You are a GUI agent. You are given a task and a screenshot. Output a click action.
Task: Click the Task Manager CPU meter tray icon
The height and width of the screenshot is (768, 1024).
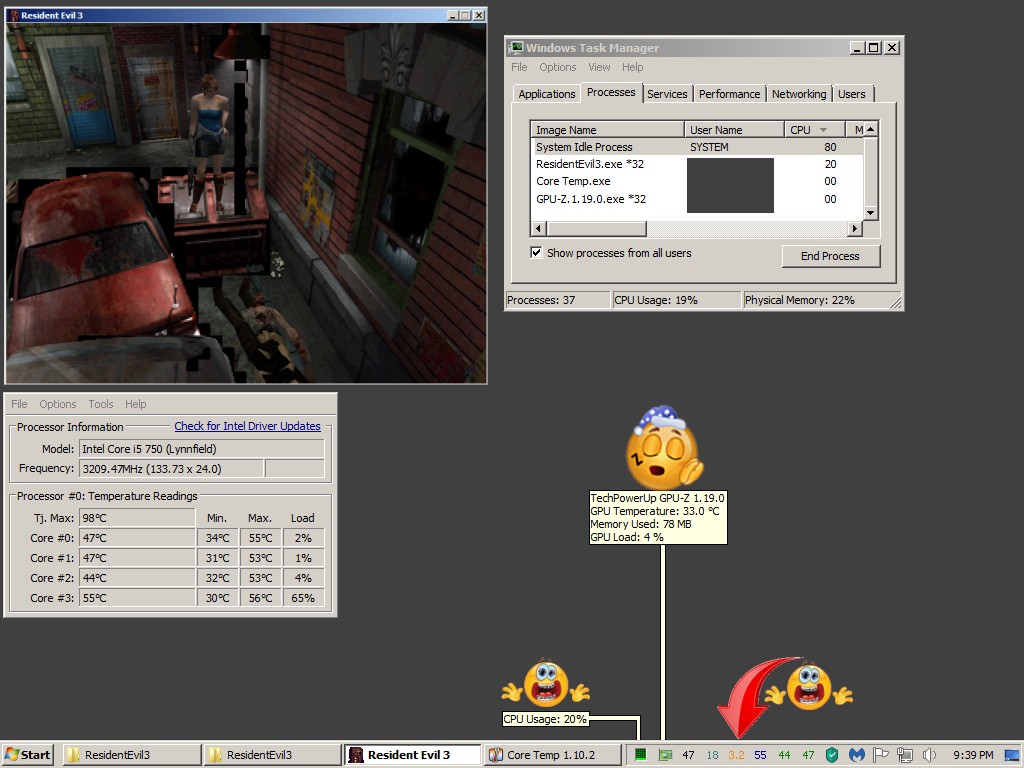(641, 755)
